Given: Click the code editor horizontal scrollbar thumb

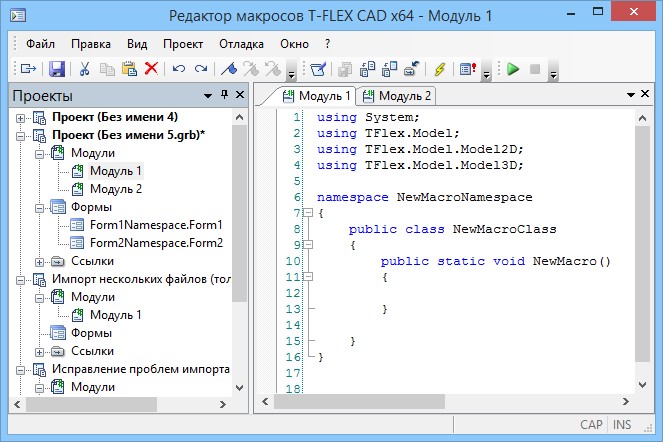Looking at the screenshot, I should click(x=359, y=401).
